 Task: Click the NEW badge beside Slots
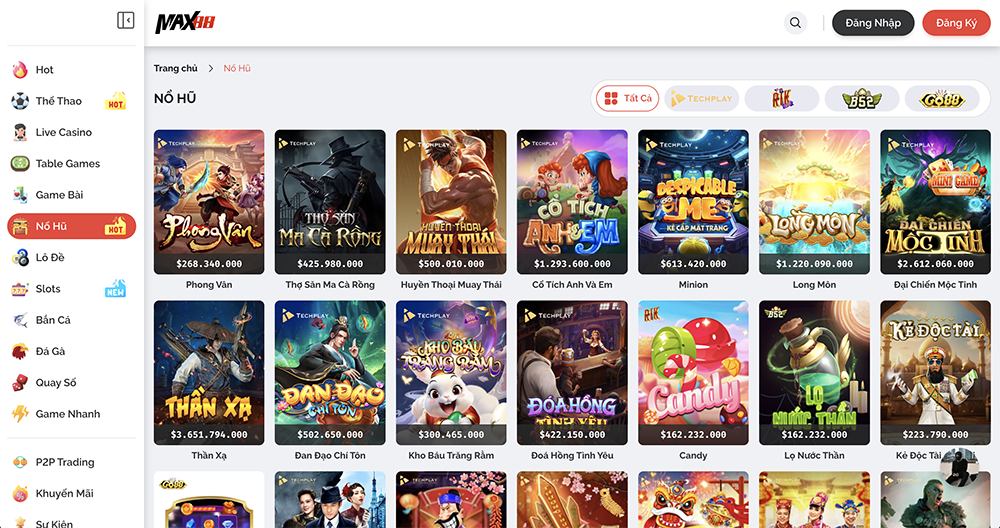click(x=115, y=288)
